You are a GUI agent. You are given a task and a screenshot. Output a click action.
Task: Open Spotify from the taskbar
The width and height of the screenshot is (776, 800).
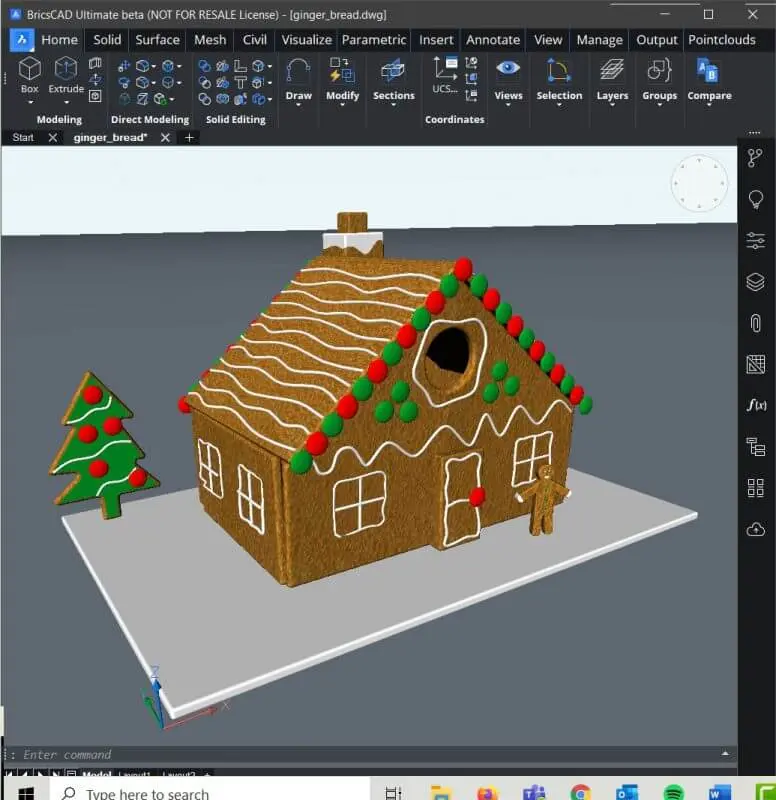point(673,792)
